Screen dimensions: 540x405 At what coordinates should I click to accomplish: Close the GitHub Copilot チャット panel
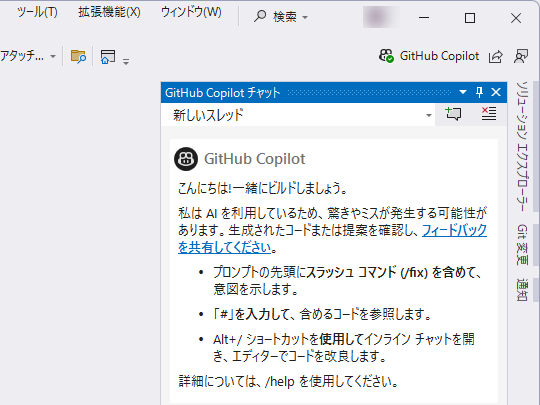[x=496, y=92]
